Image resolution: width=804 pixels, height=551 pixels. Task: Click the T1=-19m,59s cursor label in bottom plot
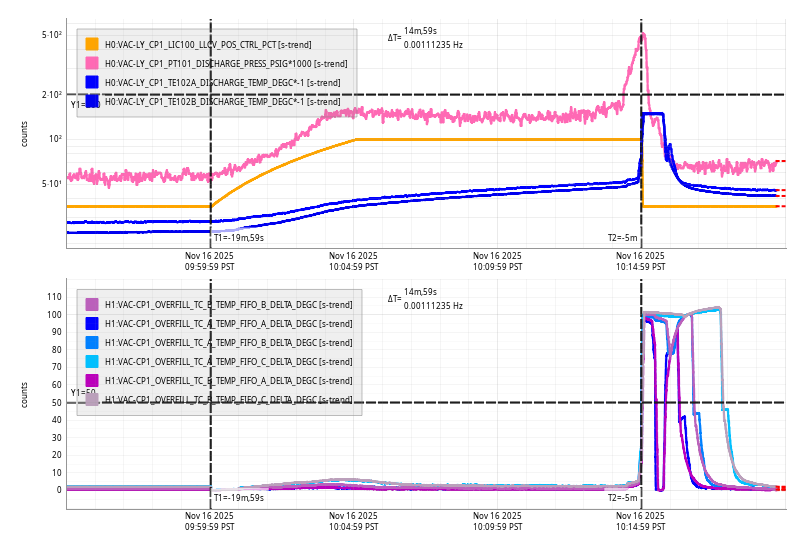(238, 497)
